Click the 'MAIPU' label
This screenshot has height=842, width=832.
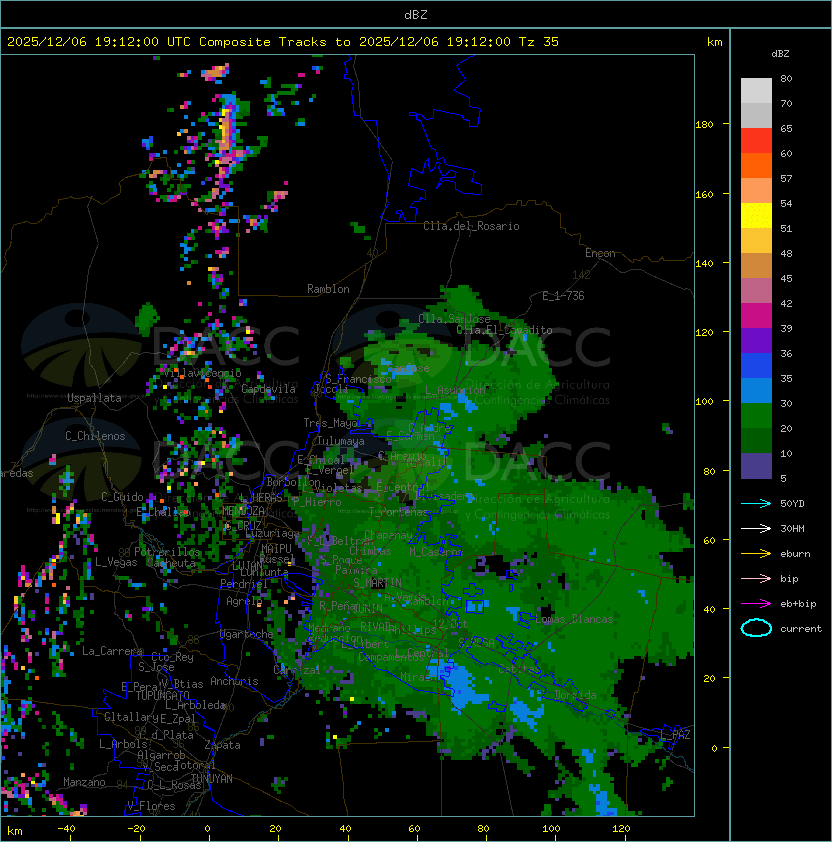(276, 548)
